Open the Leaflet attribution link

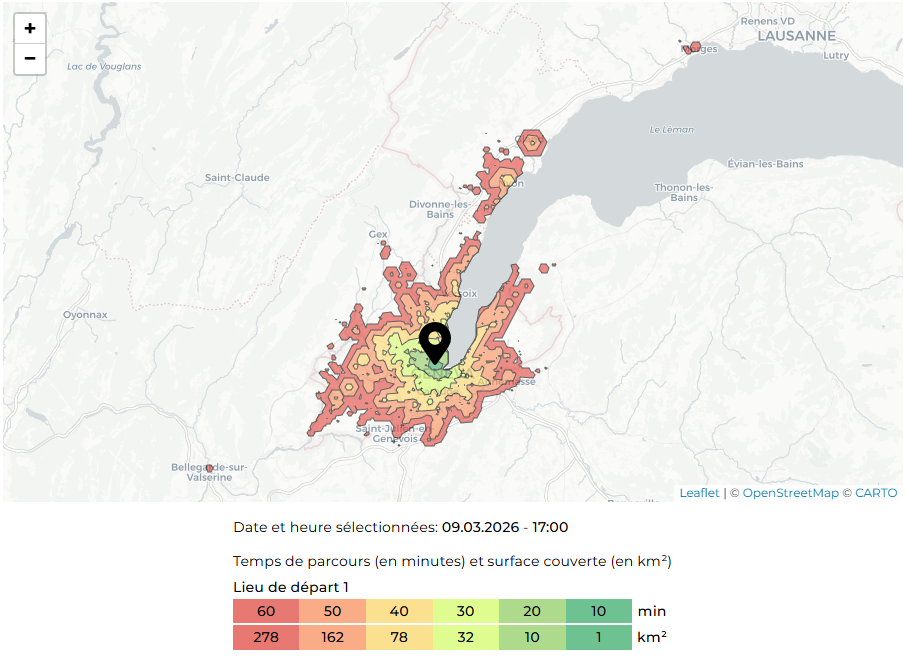coord(699,493)
